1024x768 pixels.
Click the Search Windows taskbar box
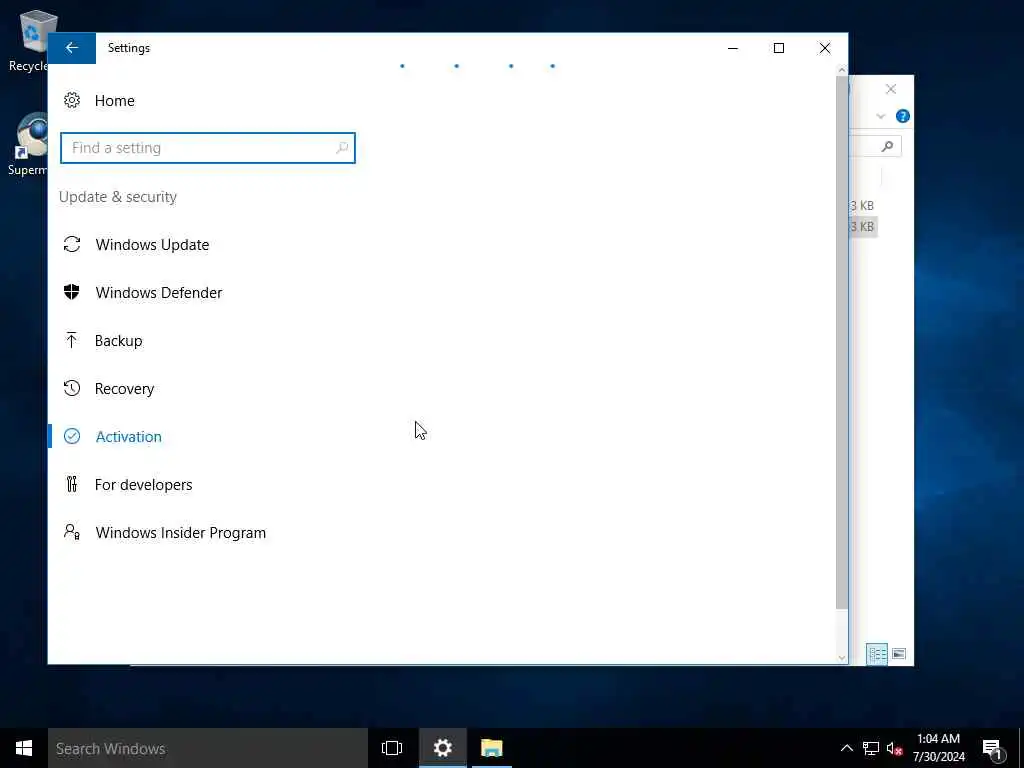coord(208,748)
